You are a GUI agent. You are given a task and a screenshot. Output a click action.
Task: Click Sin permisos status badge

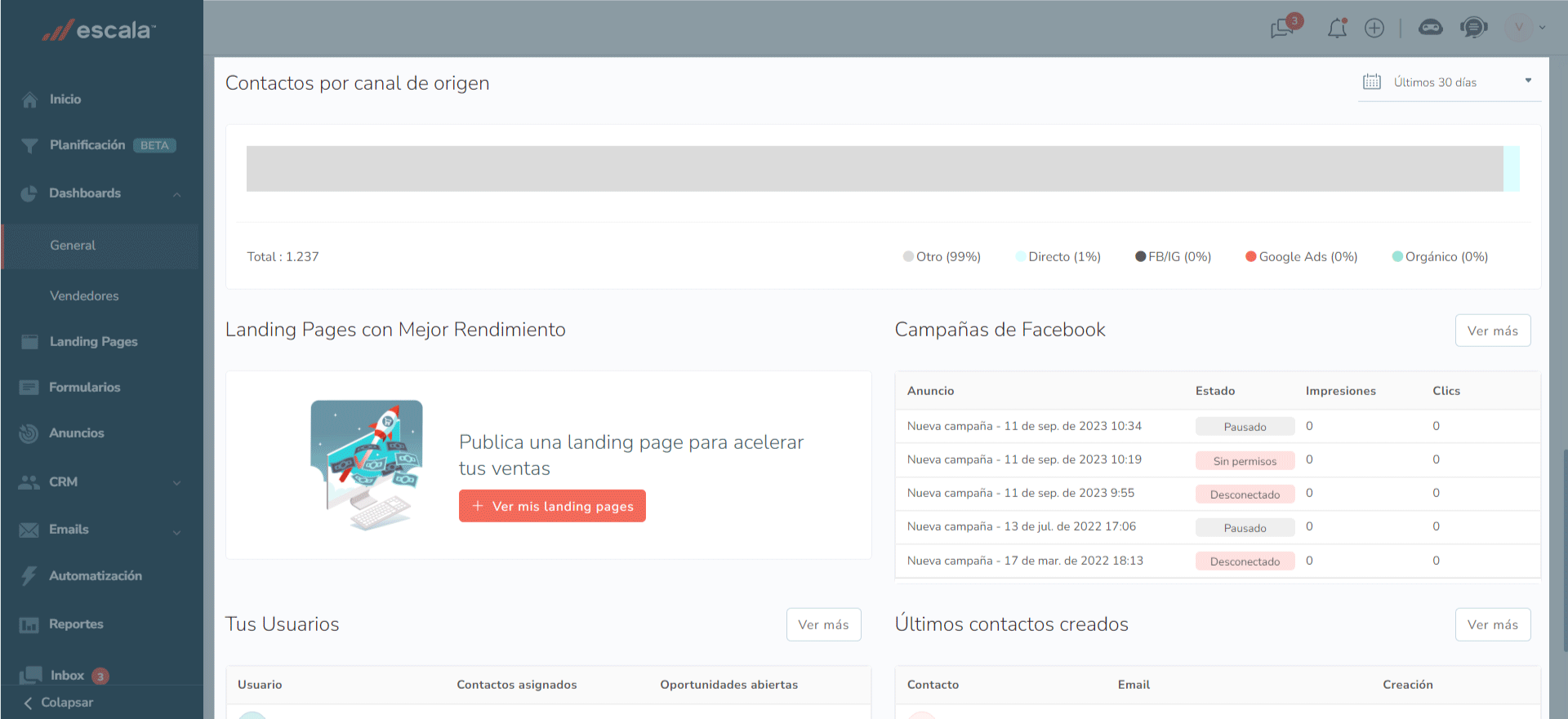tap(1245, 461)
